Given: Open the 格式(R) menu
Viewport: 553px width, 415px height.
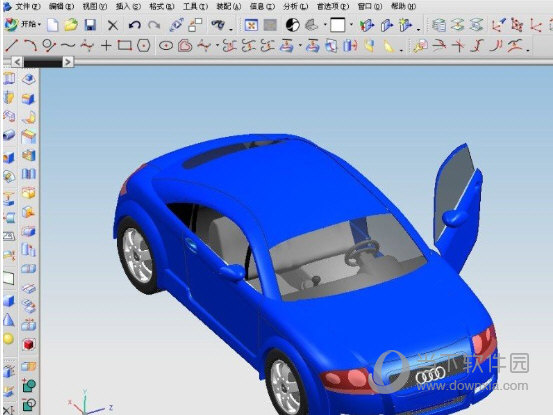Looking at the screenshot, I should pos(162,6).
